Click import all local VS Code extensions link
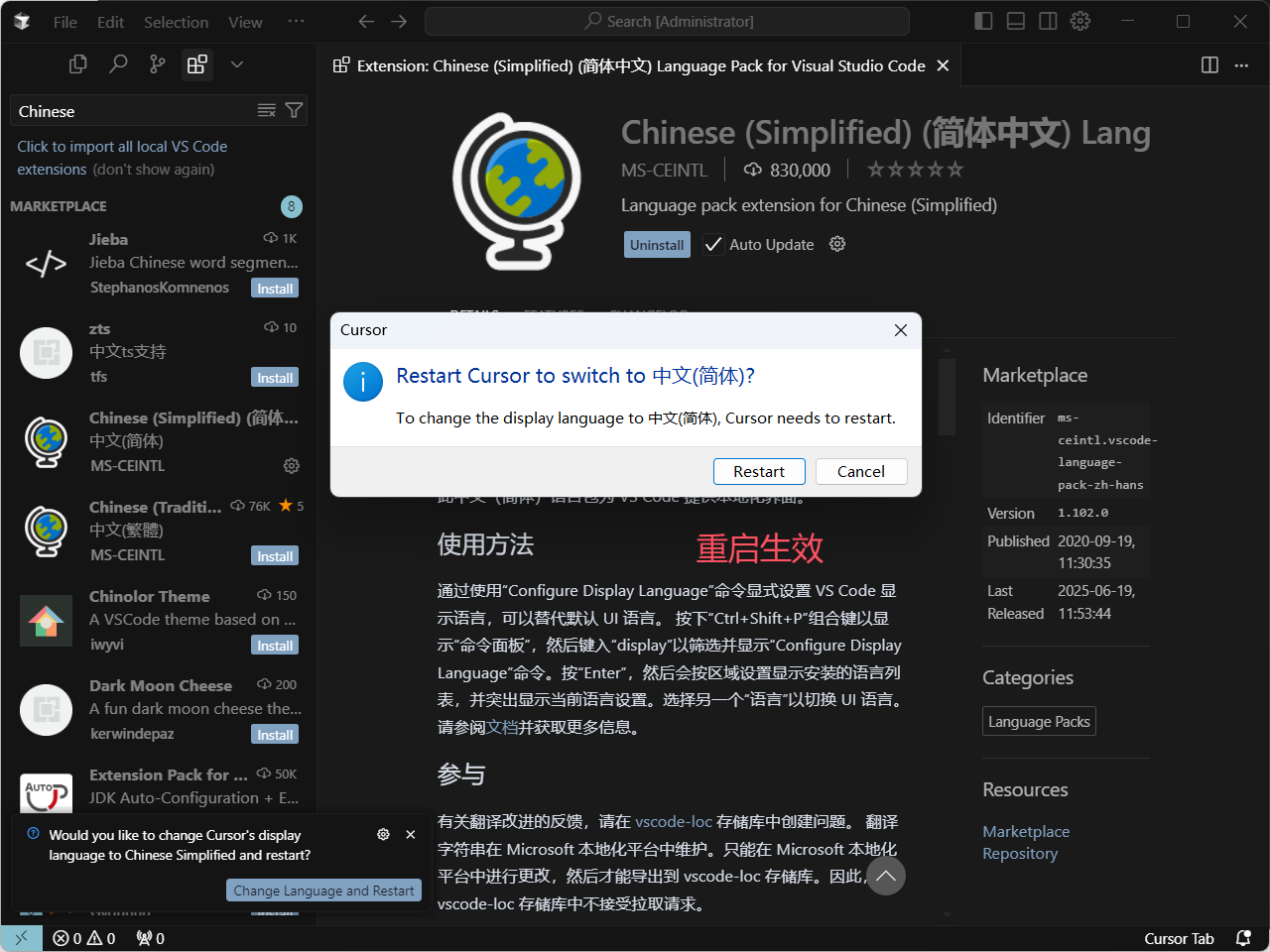 122,157
